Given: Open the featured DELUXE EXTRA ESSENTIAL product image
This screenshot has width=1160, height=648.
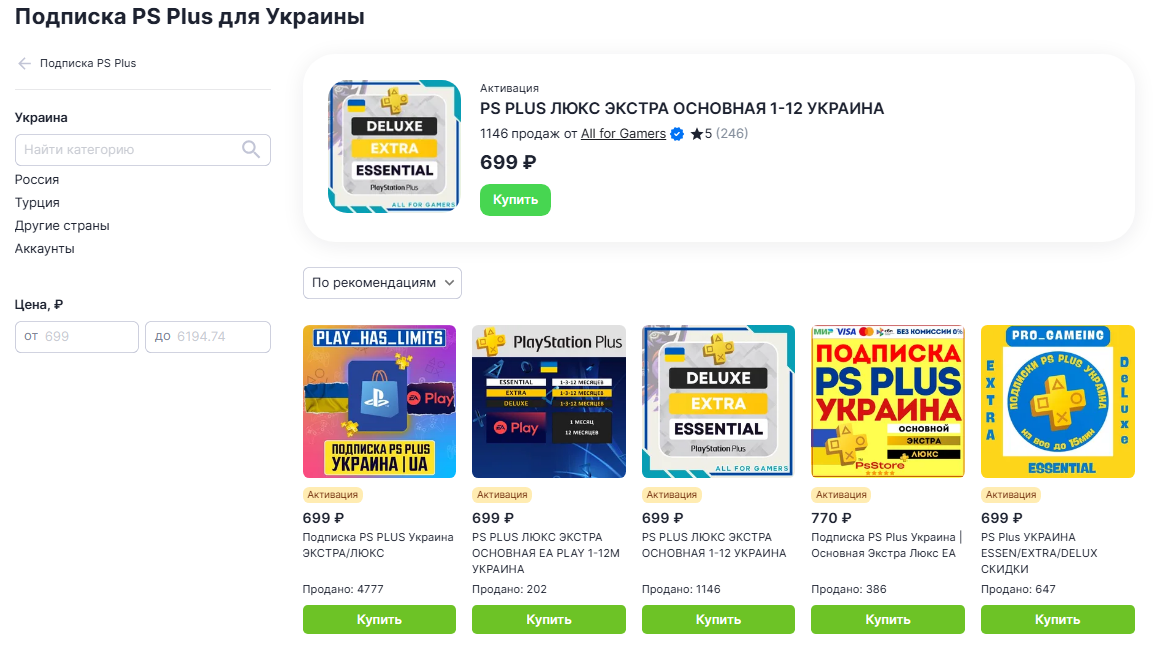Looking at the screenshot, I should [x=394, y=146].
